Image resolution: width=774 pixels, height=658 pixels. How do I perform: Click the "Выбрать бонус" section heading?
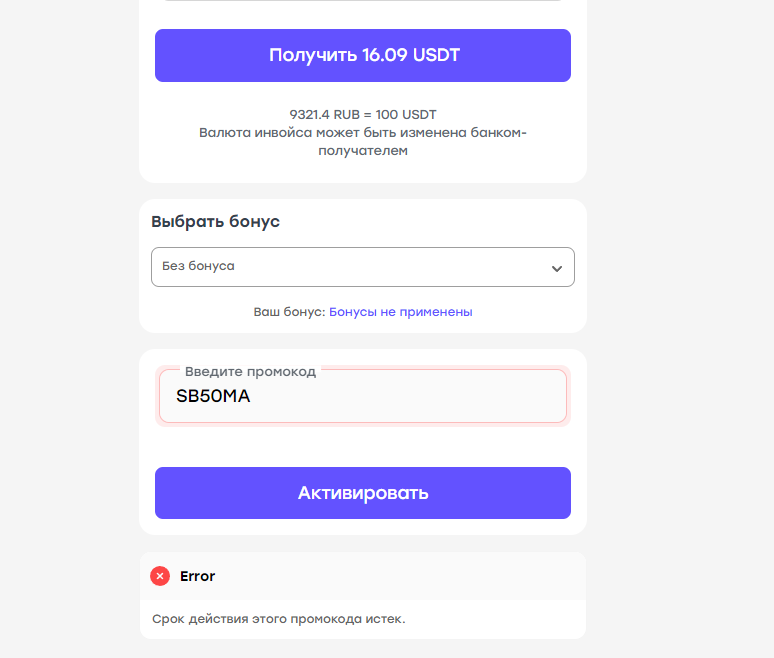click(215, 222)
